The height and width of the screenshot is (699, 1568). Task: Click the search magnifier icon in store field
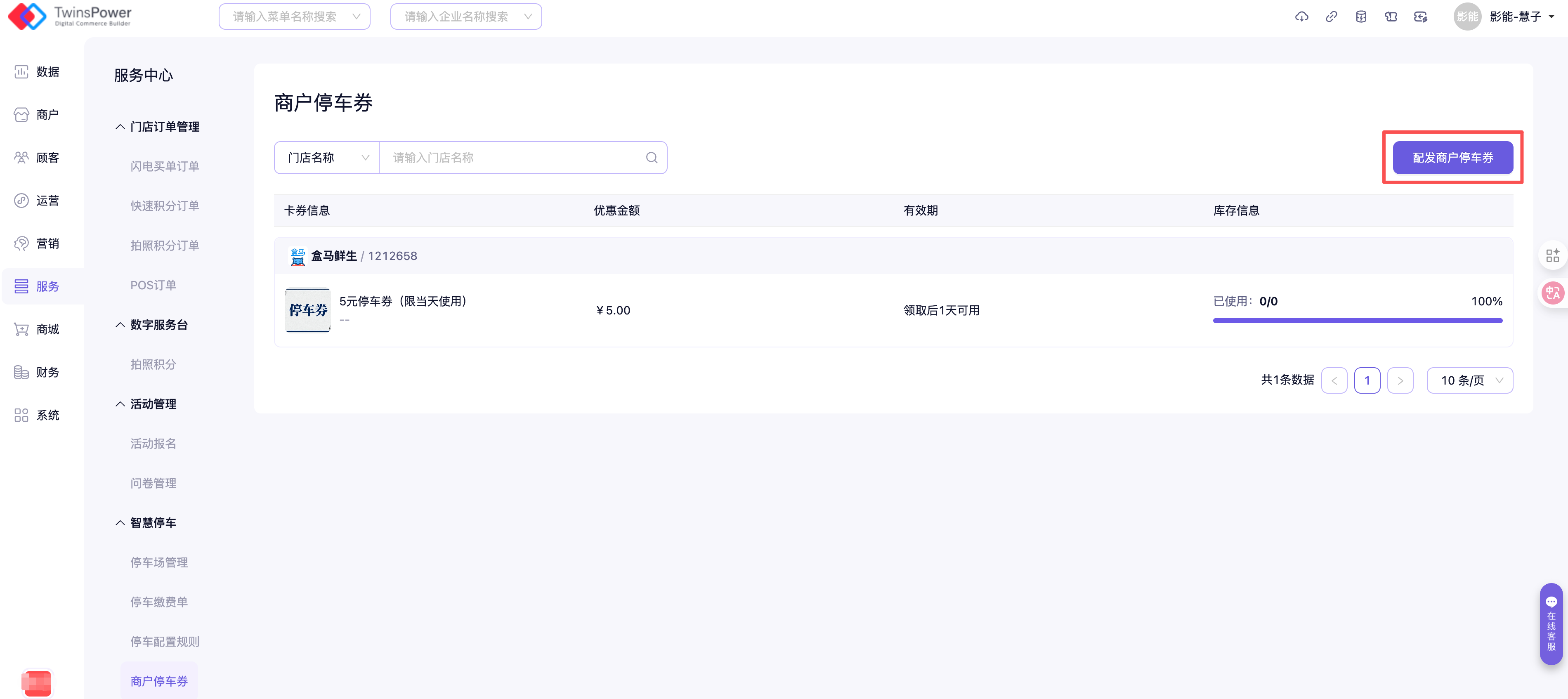pos(651,158)
